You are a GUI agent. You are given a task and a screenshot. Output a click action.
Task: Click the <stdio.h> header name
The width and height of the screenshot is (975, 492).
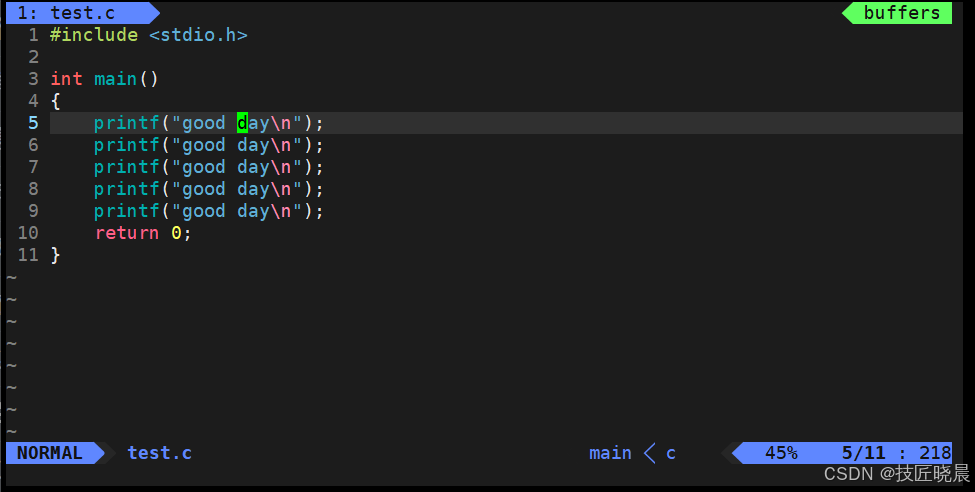pyautogui.click(x=198, y=35)
